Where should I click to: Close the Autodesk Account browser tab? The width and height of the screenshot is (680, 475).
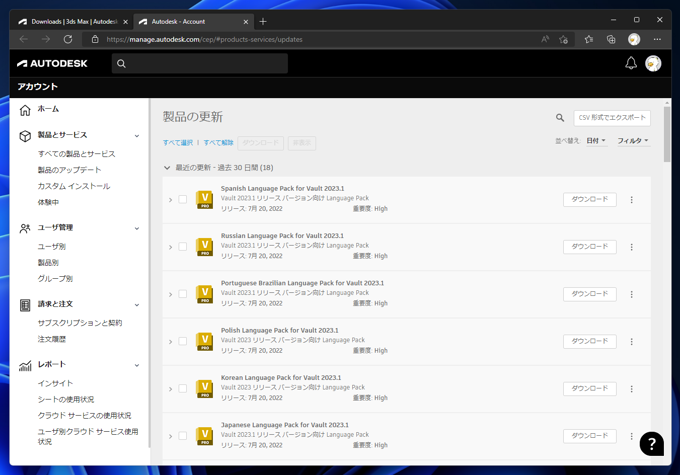pyautogui.click(x=246, y=22)
